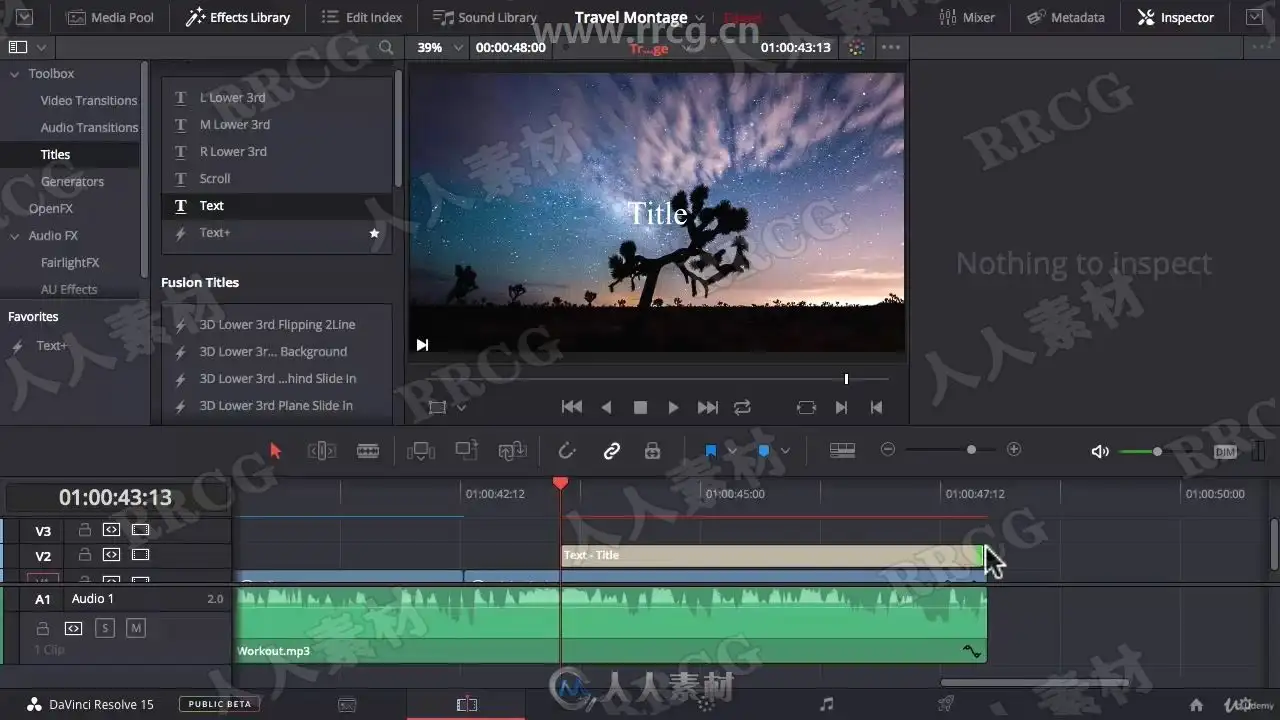
Task: Select Video Transitions in the Toolbox
Action: pyautogui.click(x=89, y=100)
